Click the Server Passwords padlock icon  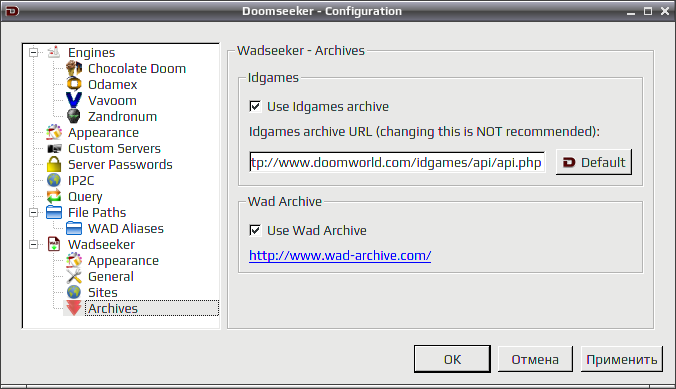[x=54, y=164]
